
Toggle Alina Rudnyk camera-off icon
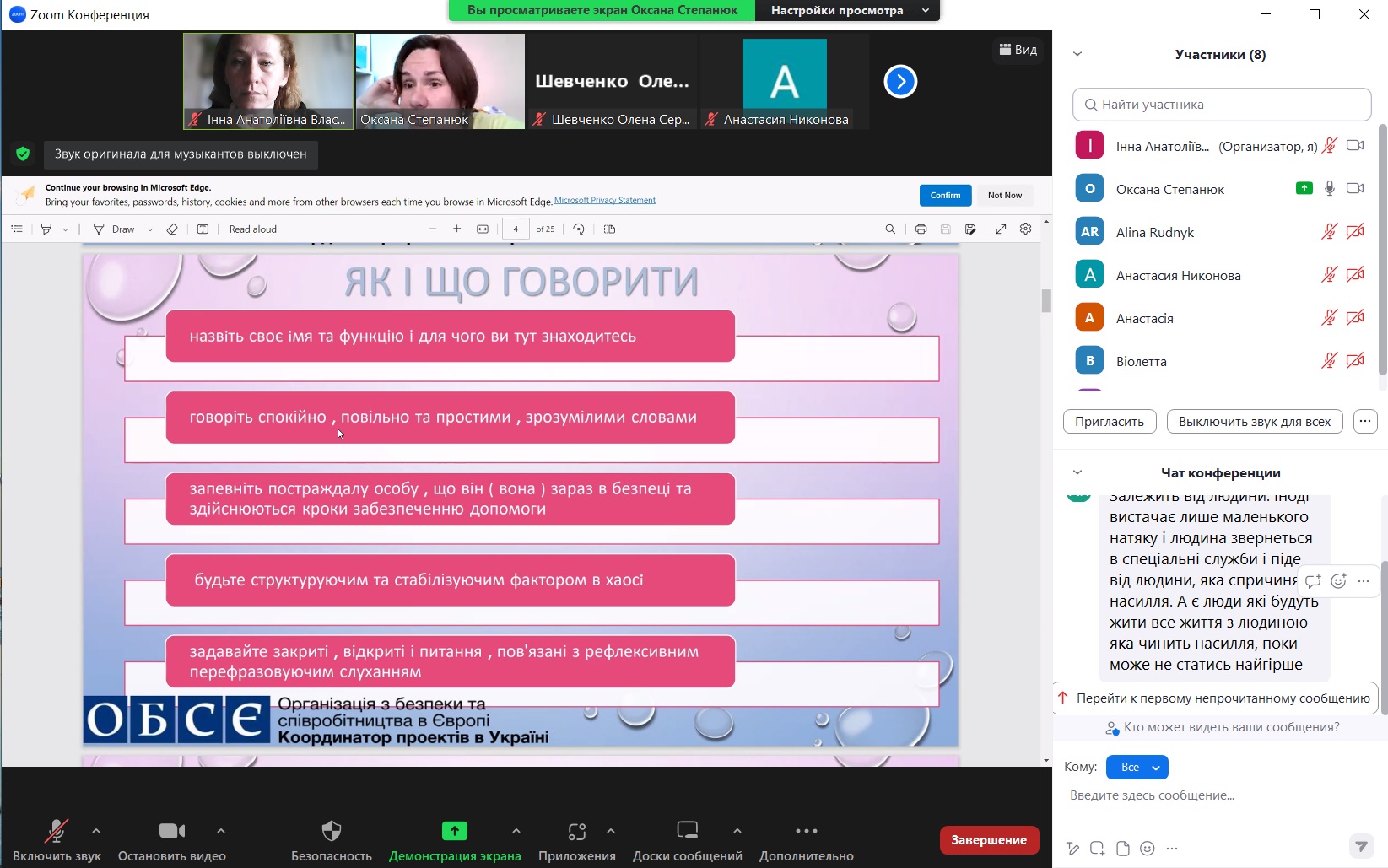pyautogui.click(x=1355, y=231)
